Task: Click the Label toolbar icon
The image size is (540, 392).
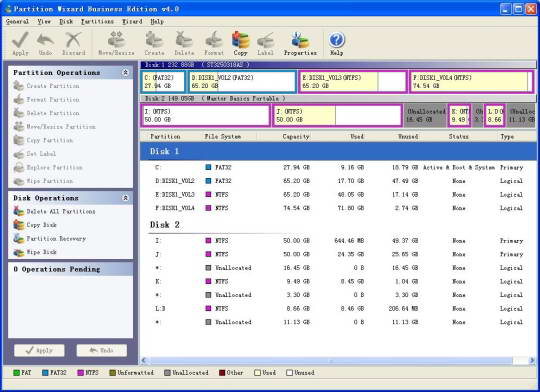Action: point(265,40)
